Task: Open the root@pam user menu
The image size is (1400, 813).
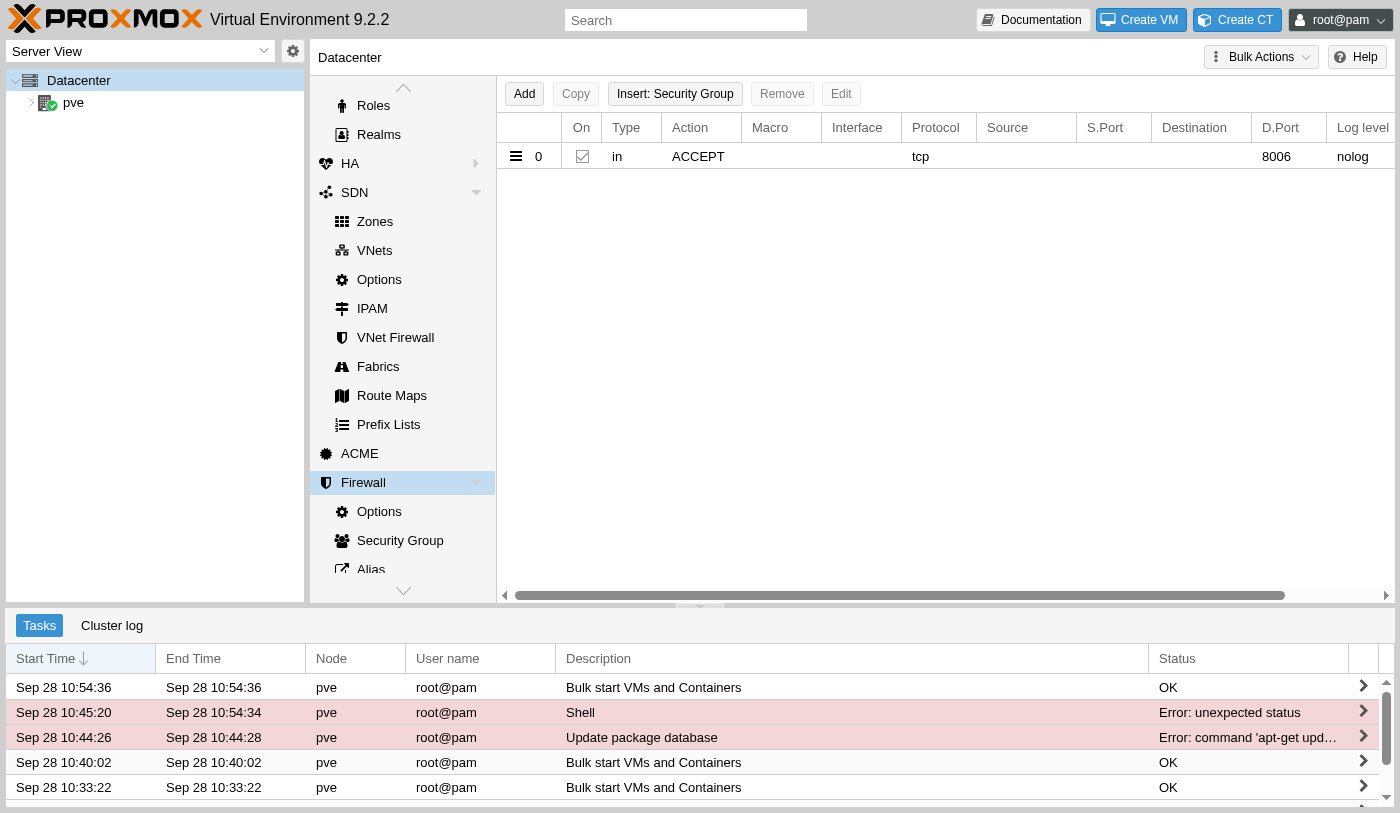Action: [x=1340, y=20]
